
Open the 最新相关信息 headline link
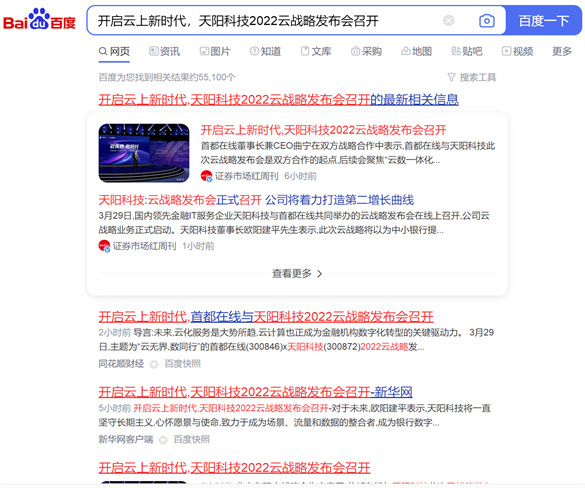(278, 100)
